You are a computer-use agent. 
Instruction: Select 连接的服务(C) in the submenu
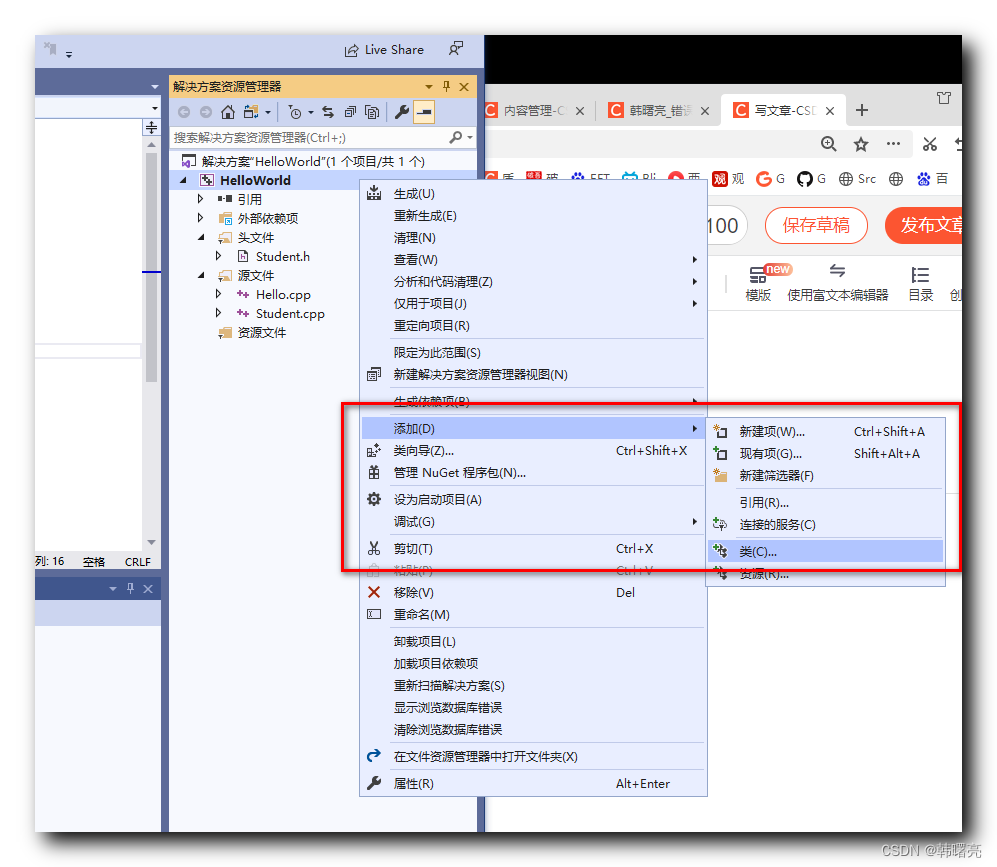point(825,524)
